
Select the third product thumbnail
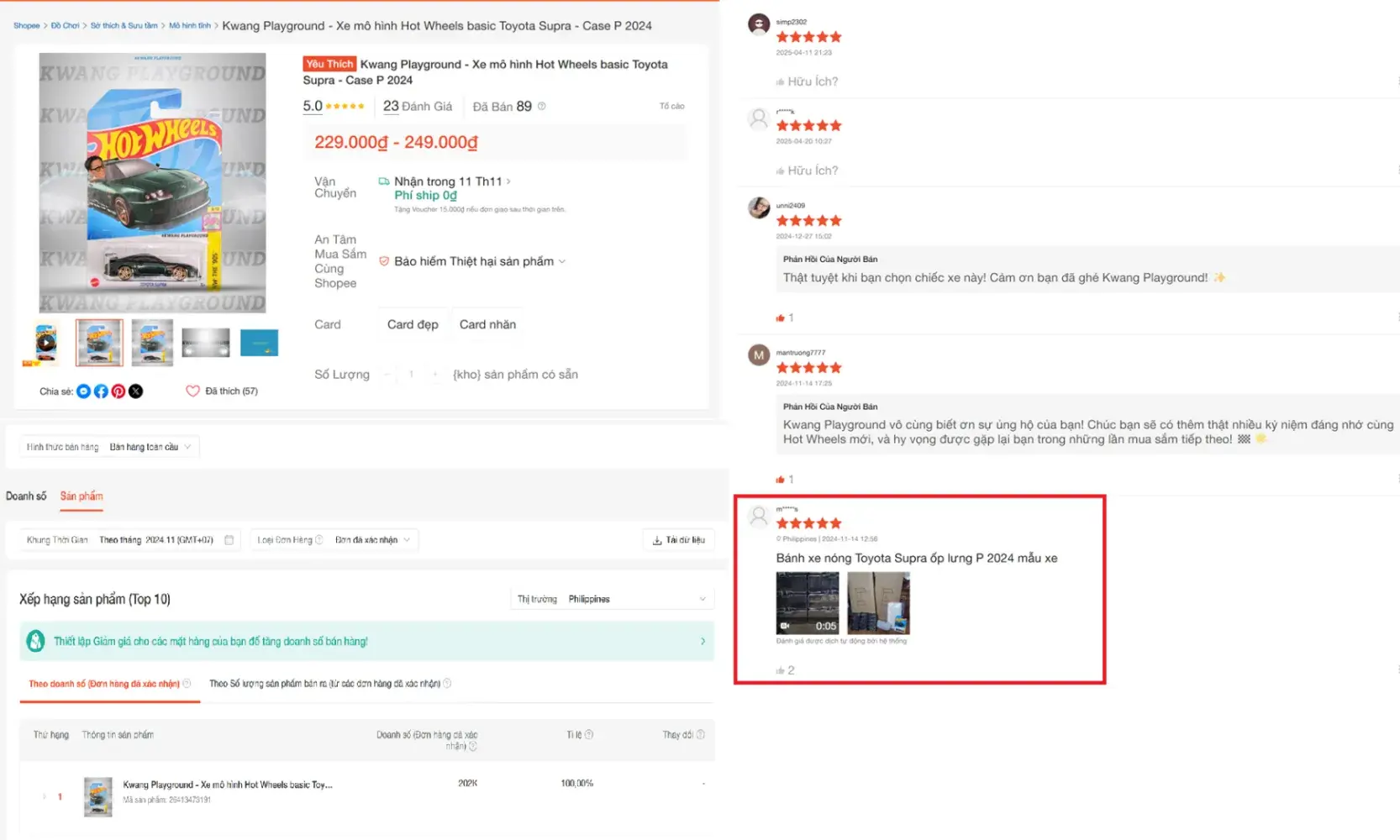pyautogui.click(x=152, y=343)
